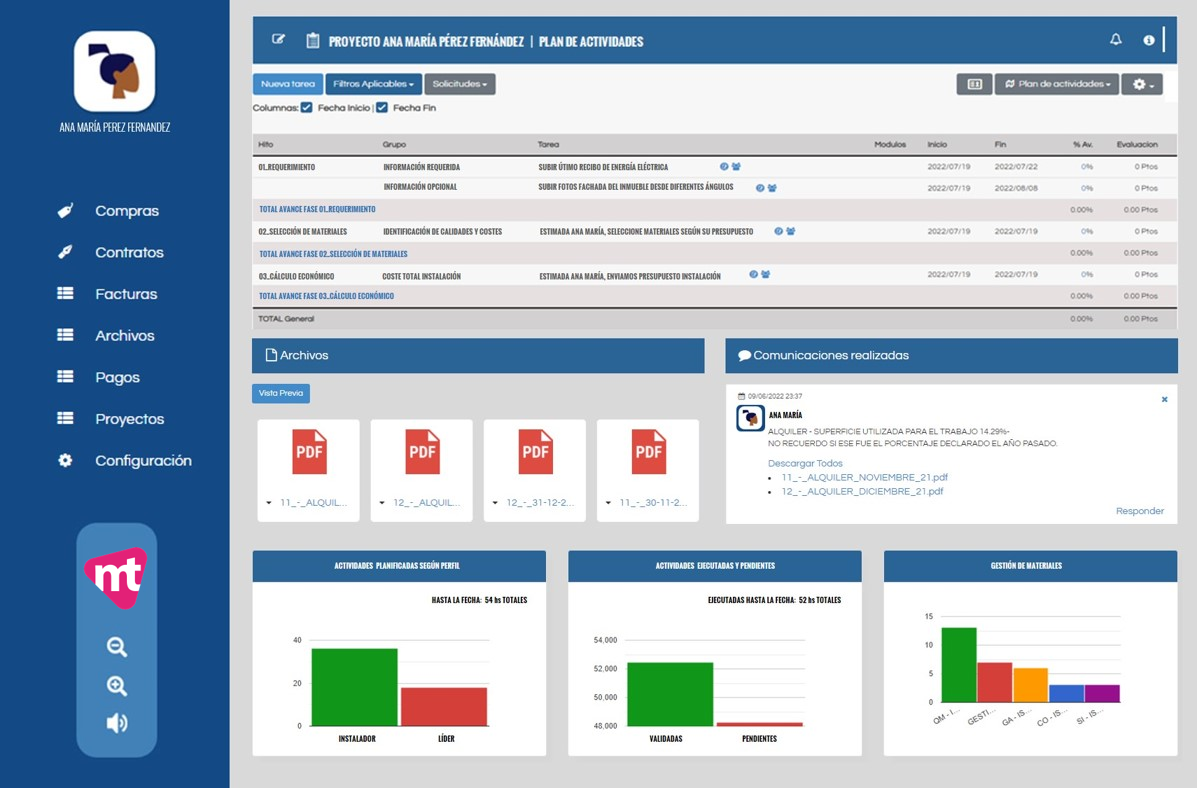Open the gear settings dropdown
Viewport: 1197px width, 788px height.
point(1142,84)
